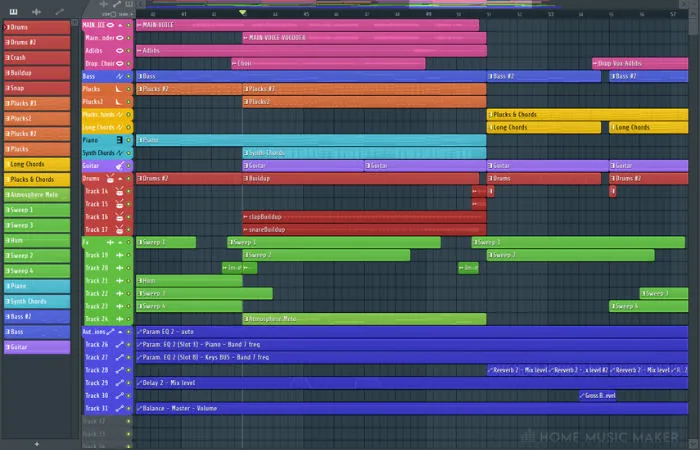The image size is (700, 450).
Task: Select Long Chords pattern in the picker panel
Action: (37, 164)
